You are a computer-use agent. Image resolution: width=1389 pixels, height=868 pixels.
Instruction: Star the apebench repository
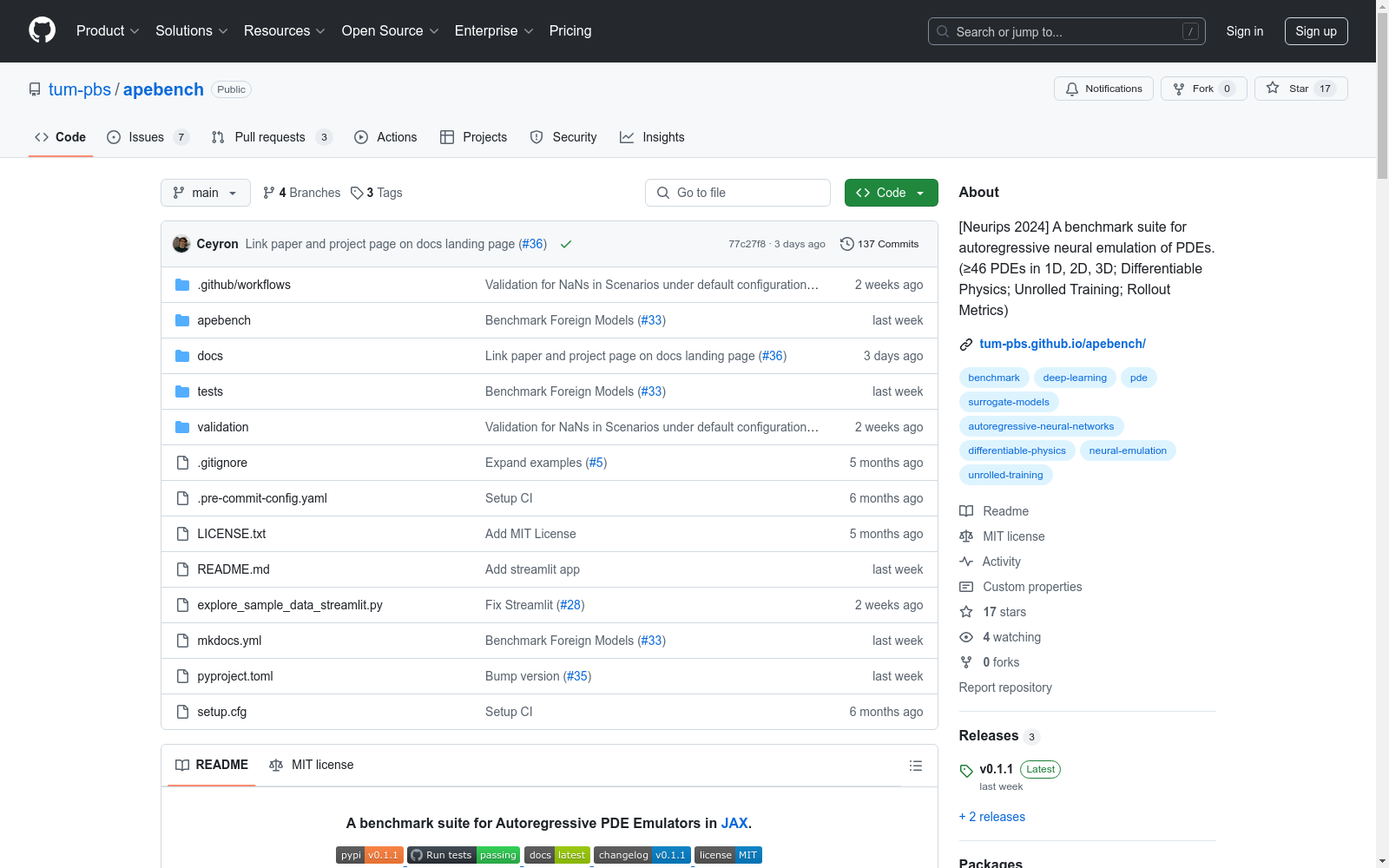(1300, 89)
